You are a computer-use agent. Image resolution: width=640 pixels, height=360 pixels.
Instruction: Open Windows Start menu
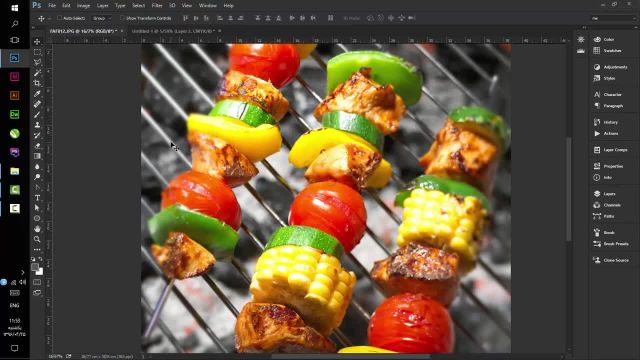pyautogui.click(x=14, y=8)
